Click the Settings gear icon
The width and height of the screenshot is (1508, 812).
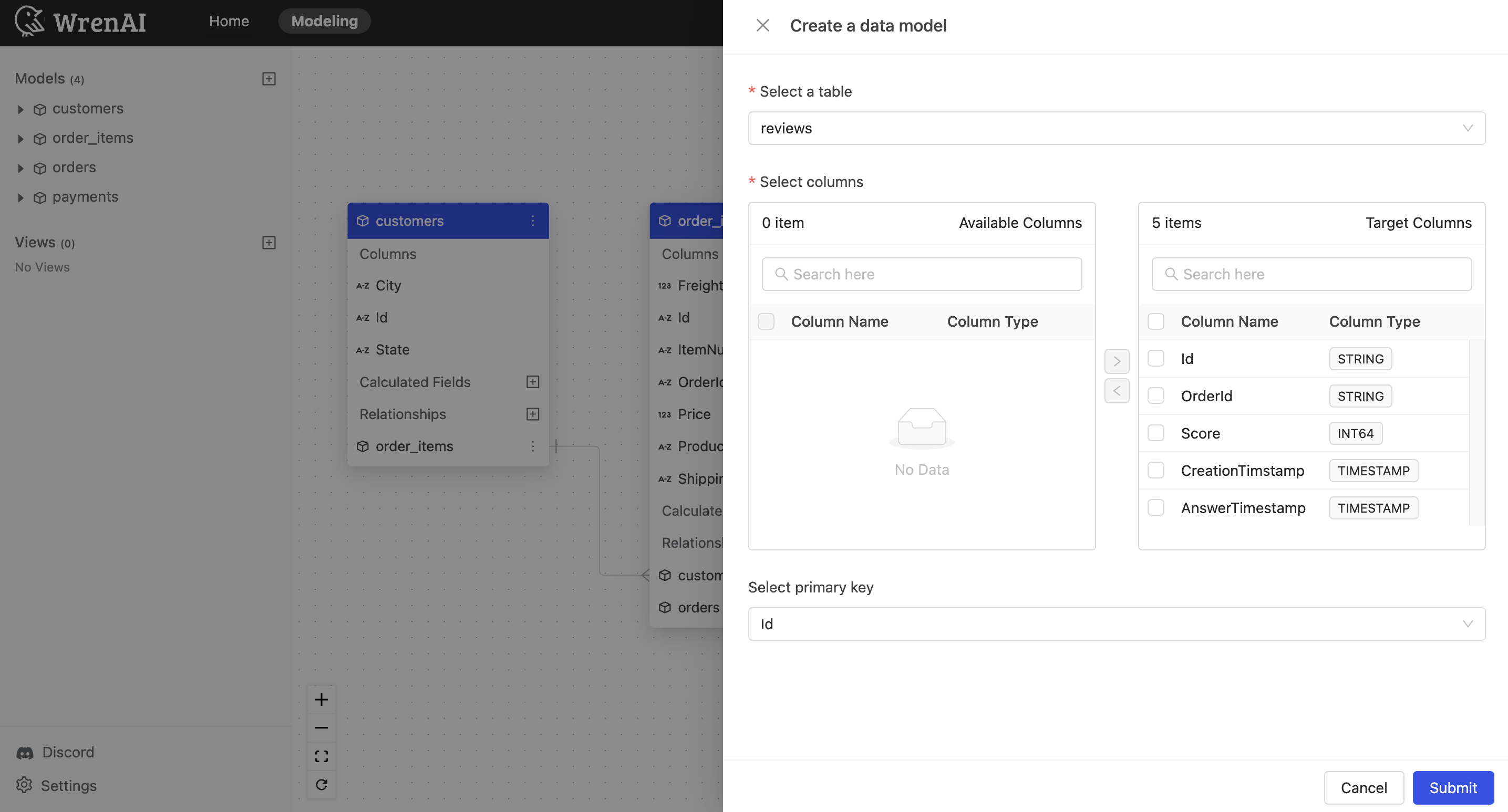[24, 785]
